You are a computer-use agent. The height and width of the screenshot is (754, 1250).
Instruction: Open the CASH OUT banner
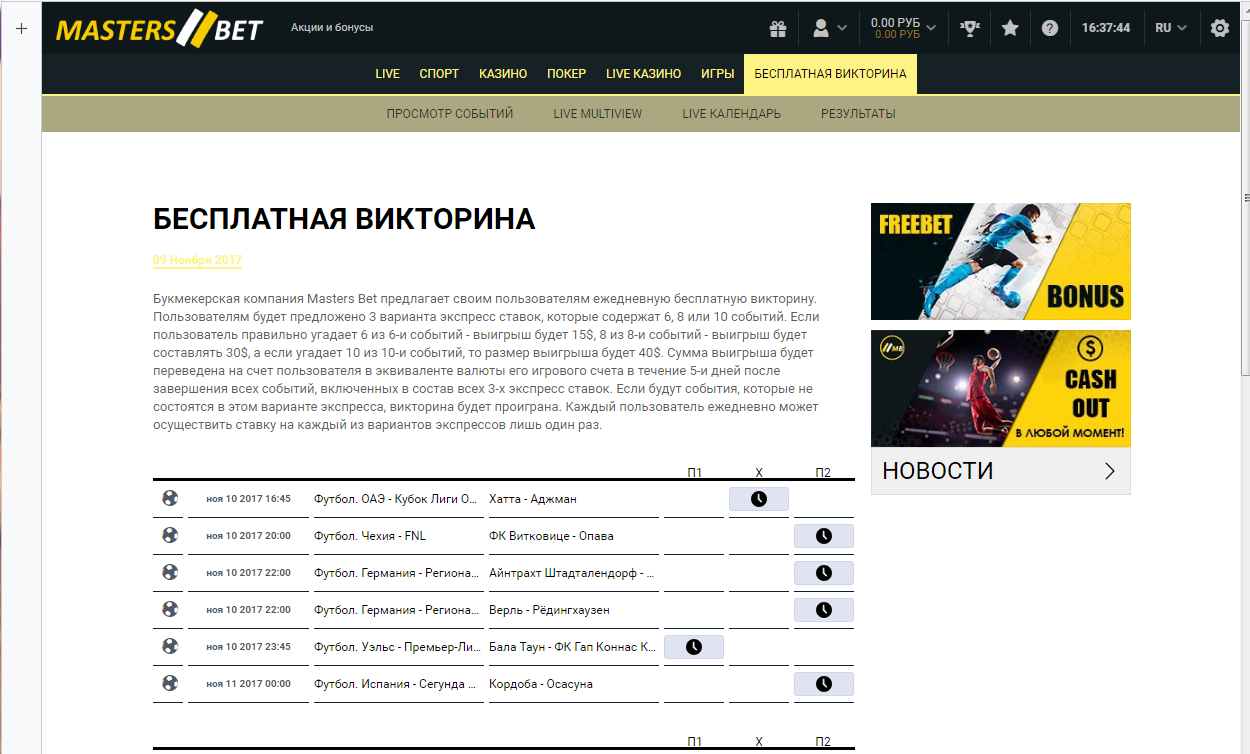point(1000,388)
